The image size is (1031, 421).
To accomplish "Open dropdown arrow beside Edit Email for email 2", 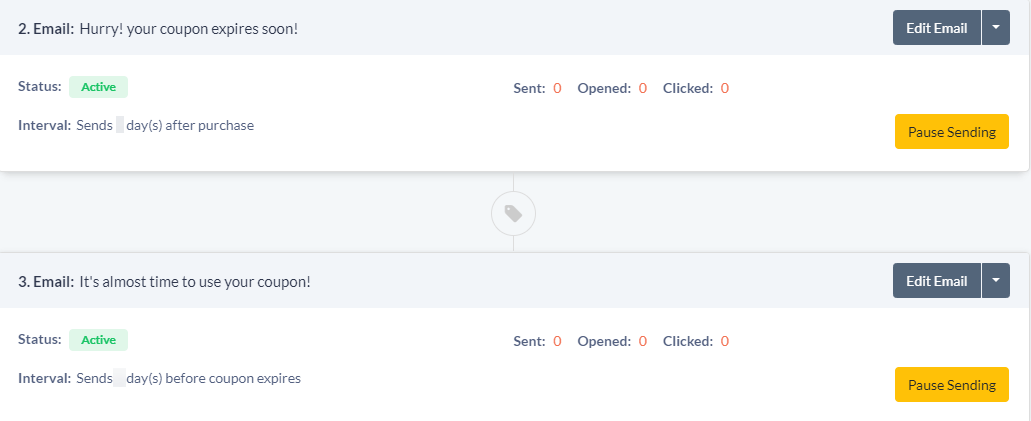I will (996, 28).
